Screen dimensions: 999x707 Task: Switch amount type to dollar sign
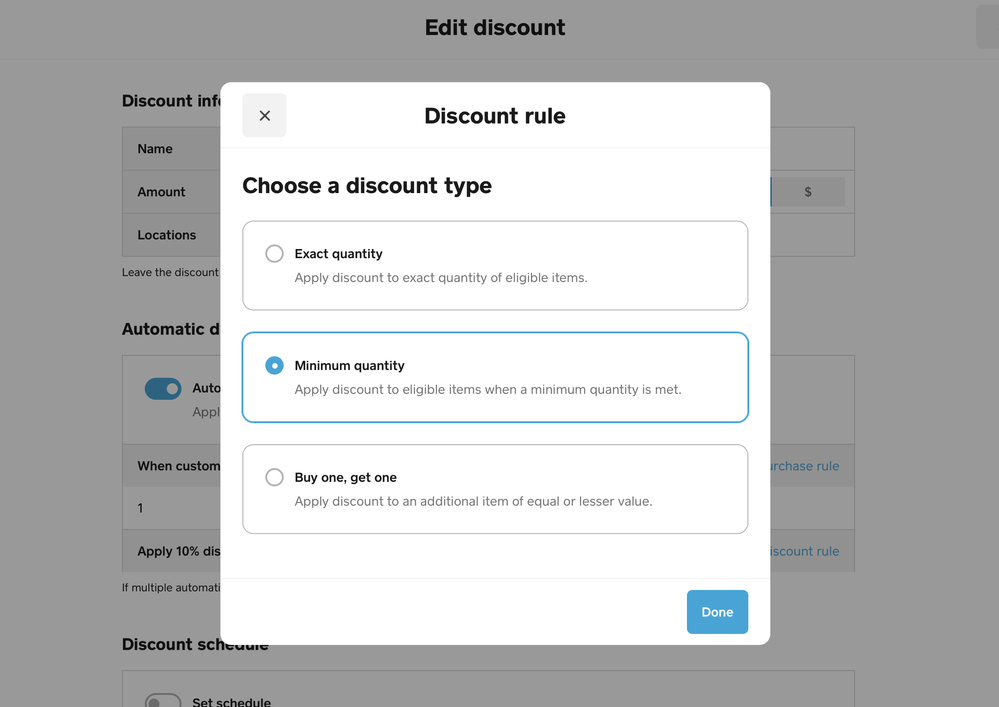808,192
